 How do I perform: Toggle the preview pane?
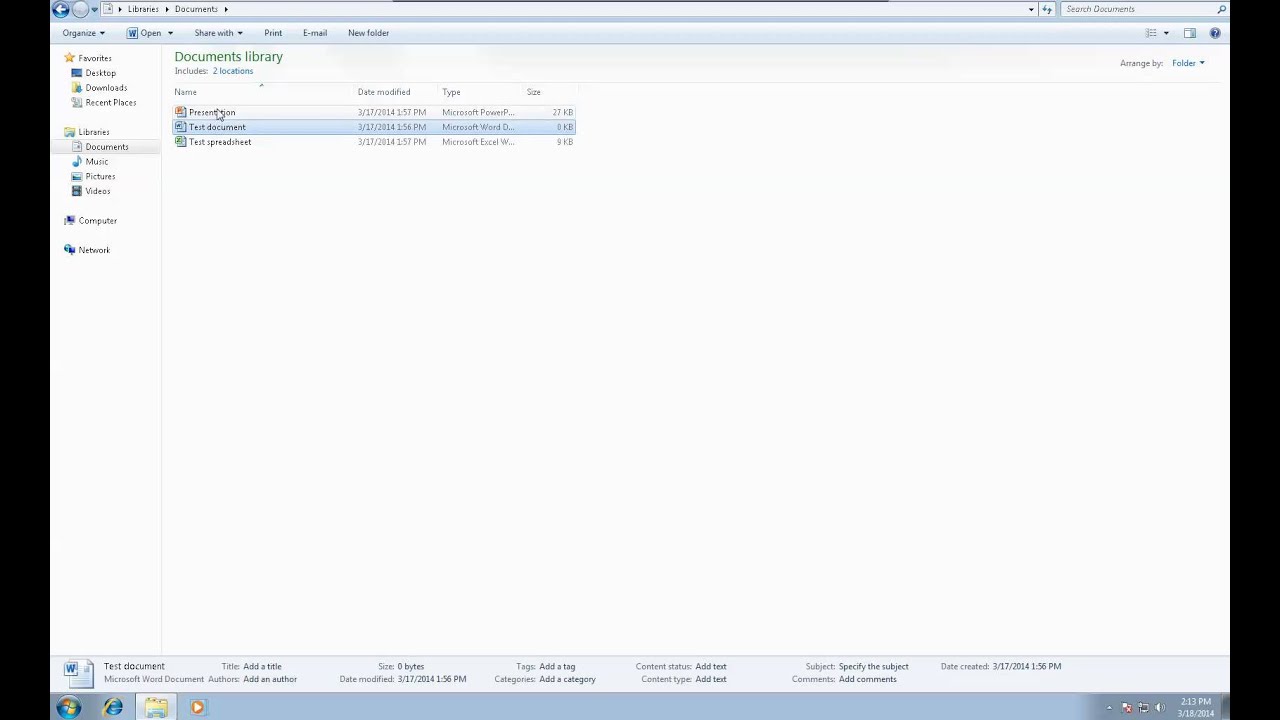(1190, 33)
